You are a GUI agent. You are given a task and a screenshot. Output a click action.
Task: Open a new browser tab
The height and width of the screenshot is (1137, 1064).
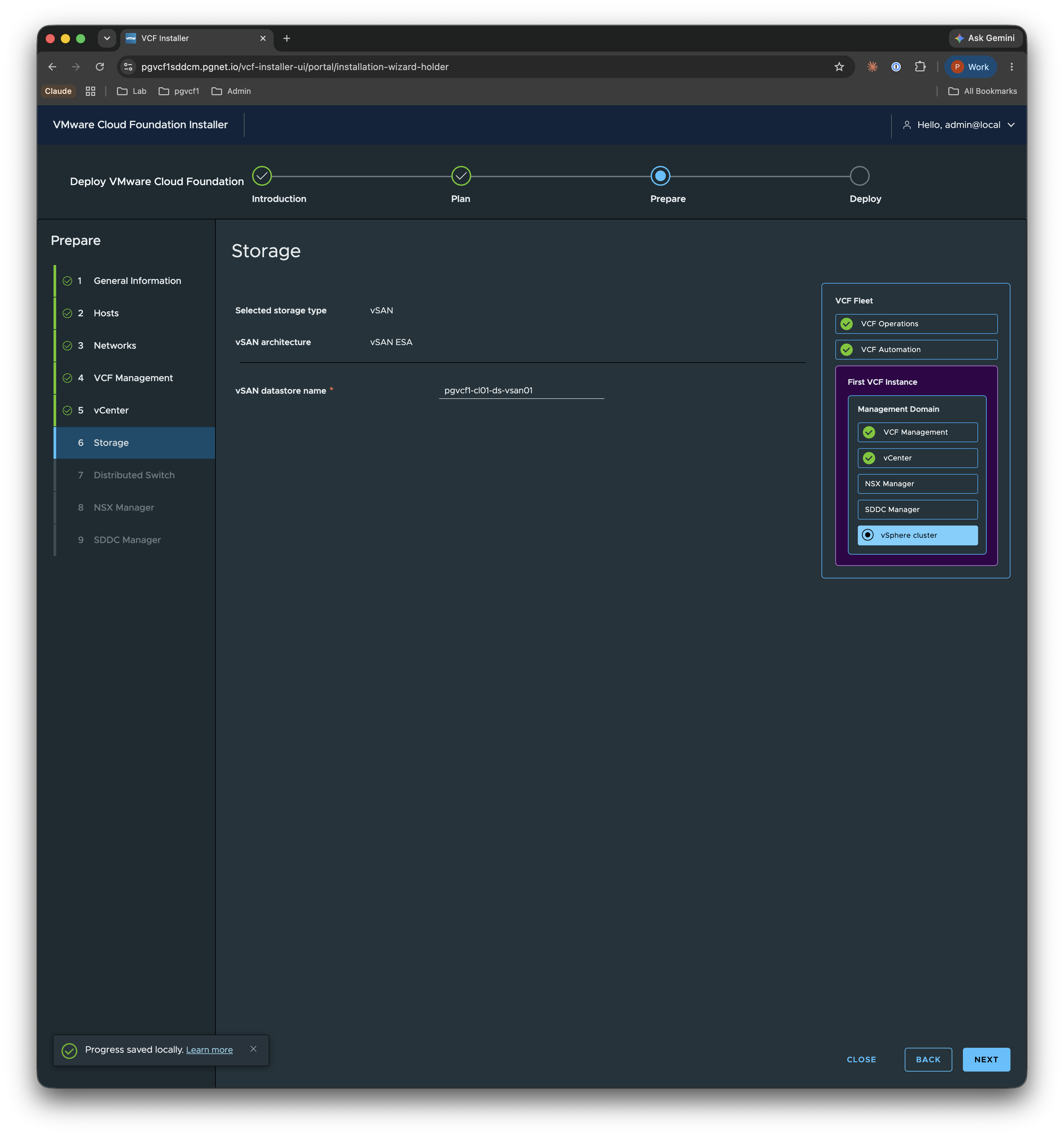[x=287, y=38]
